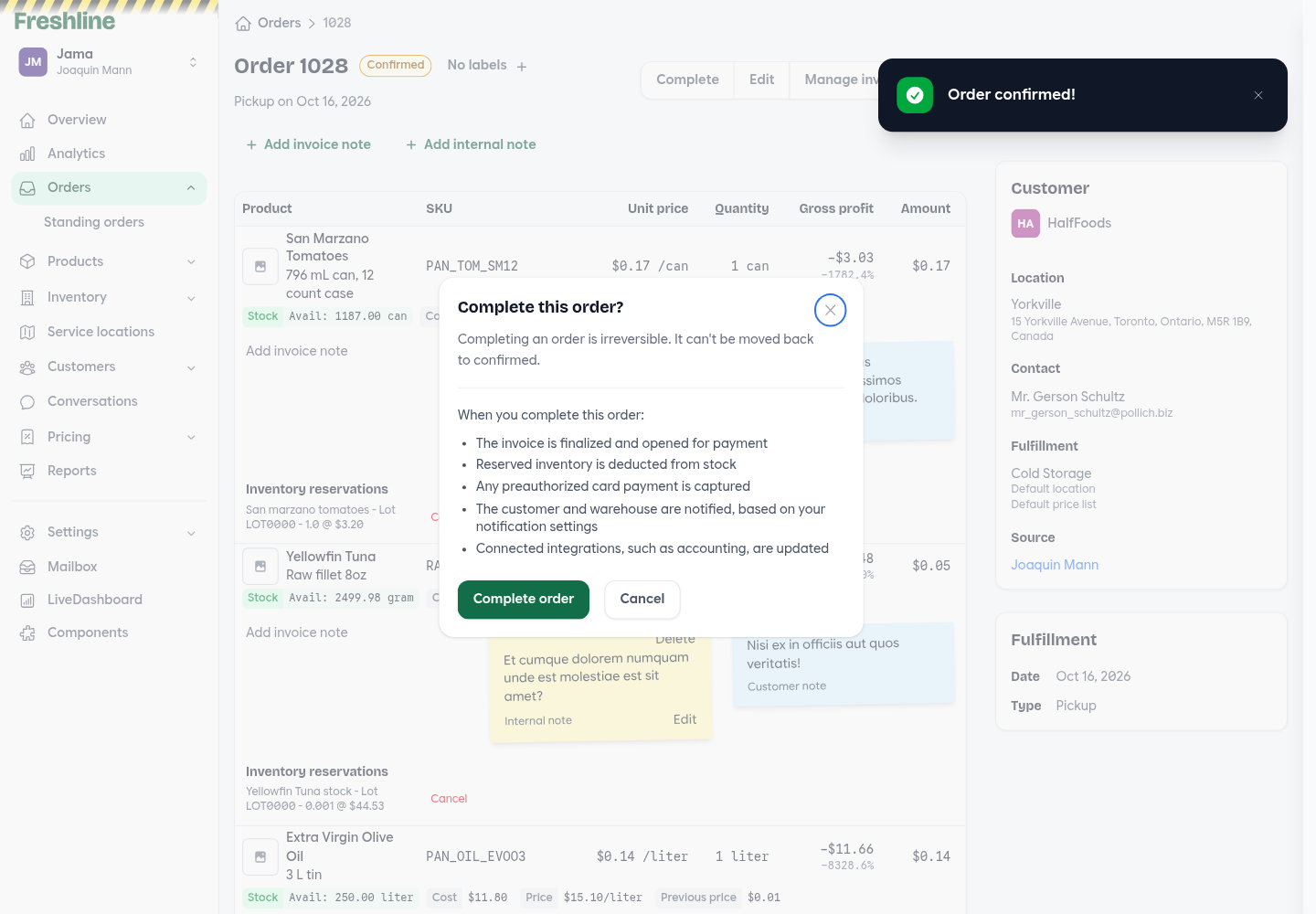Click Orders in the breadcrumb
The image size is (1316, 914).
279,23
